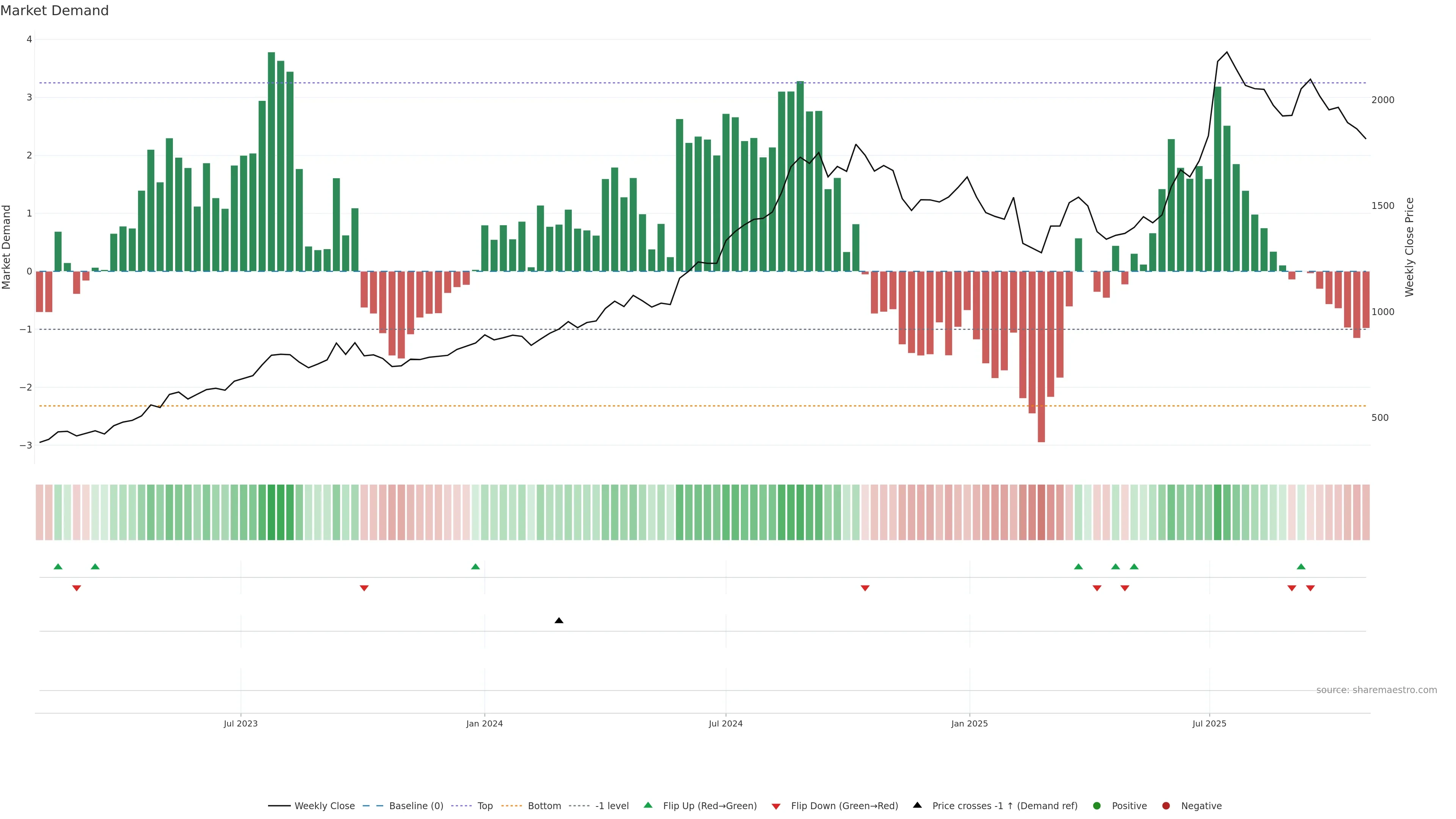Click the Bottom orange legend entry

click(544, 806)
